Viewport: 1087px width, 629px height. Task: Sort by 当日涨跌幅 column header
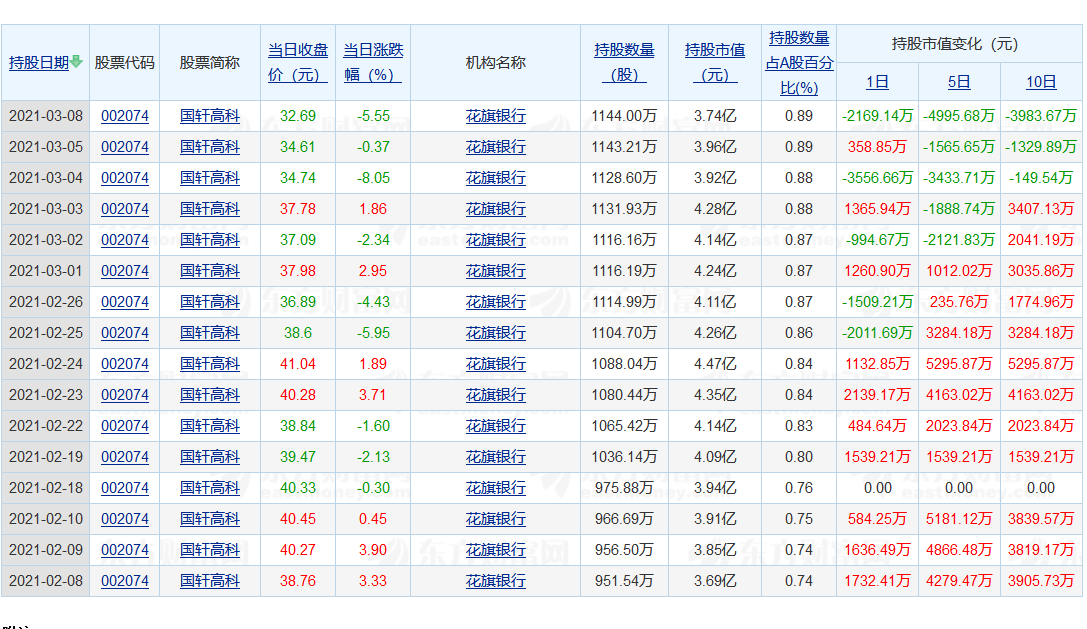373,62
